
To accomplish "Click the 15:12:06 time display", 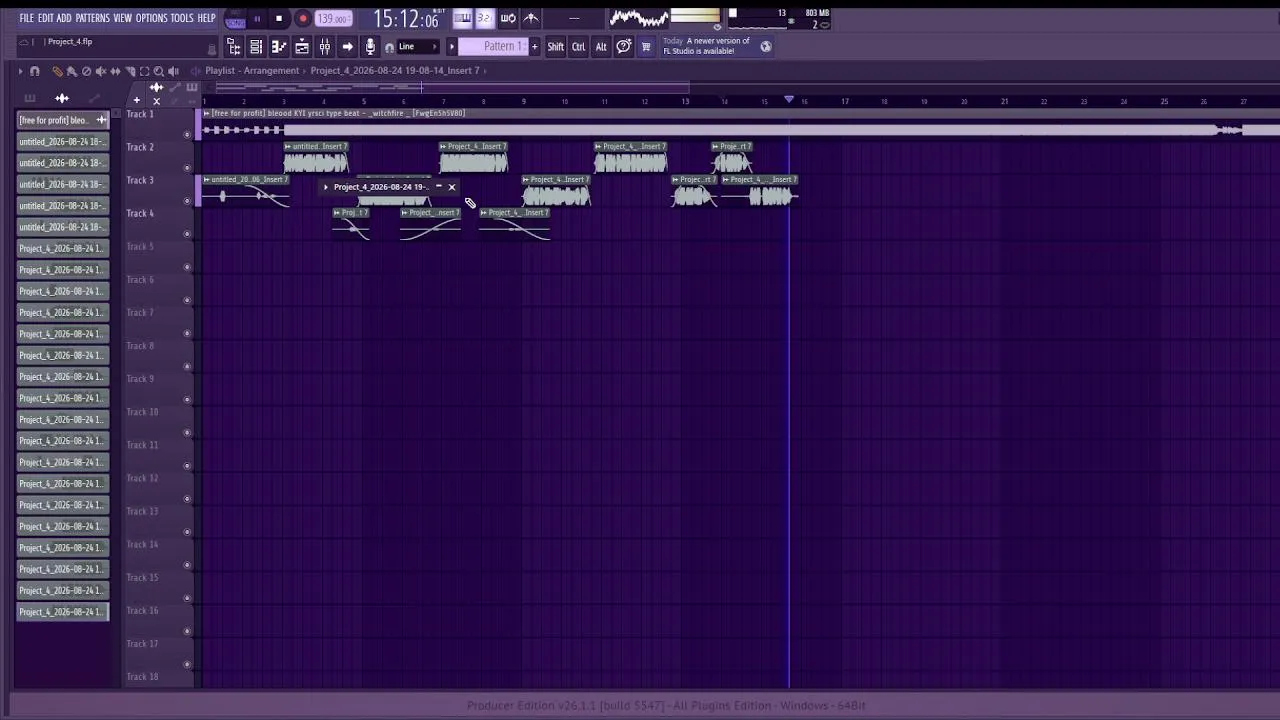I will [406, 18].
